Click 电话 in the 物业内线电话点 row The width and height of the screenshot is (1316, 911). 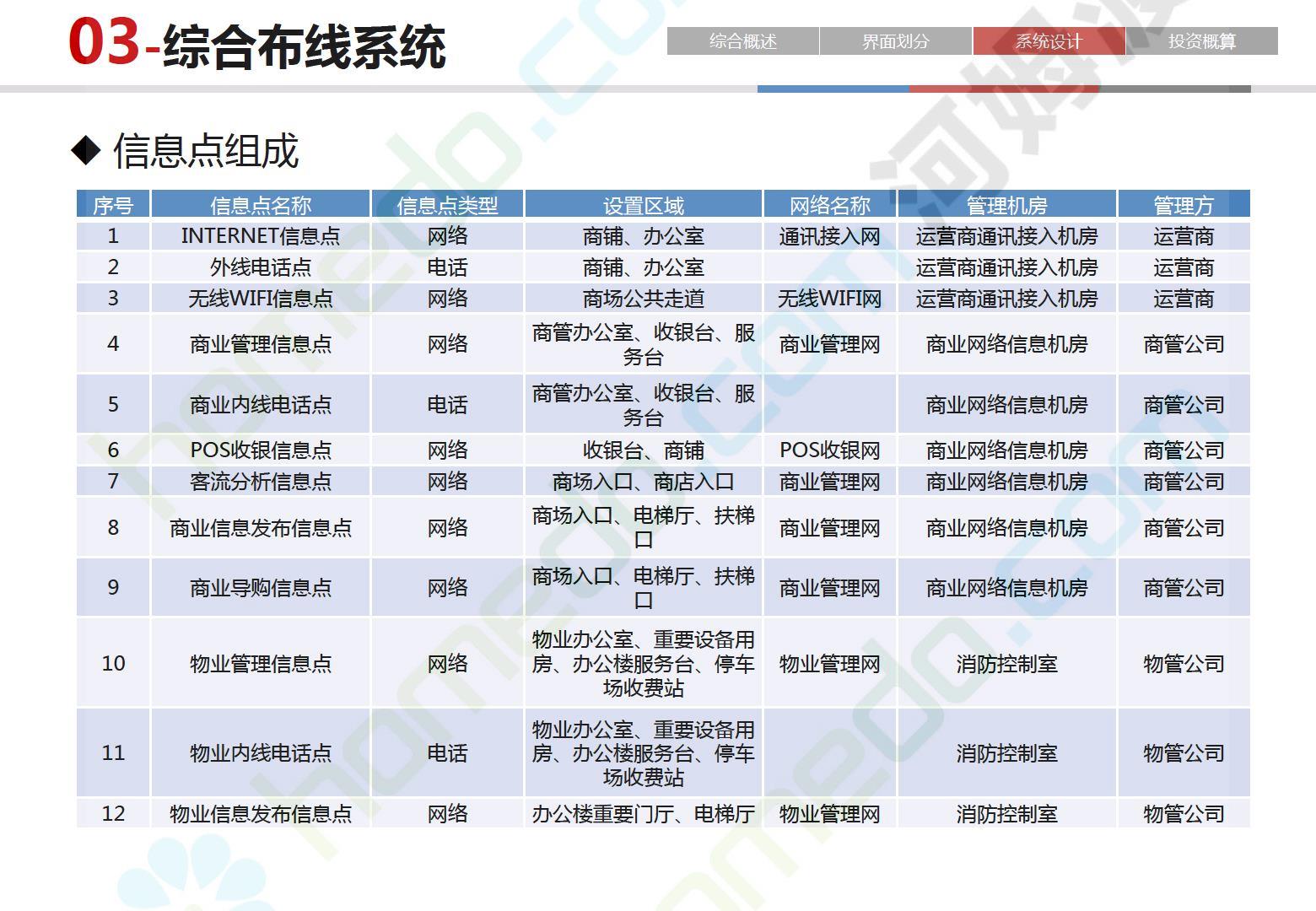447,753
